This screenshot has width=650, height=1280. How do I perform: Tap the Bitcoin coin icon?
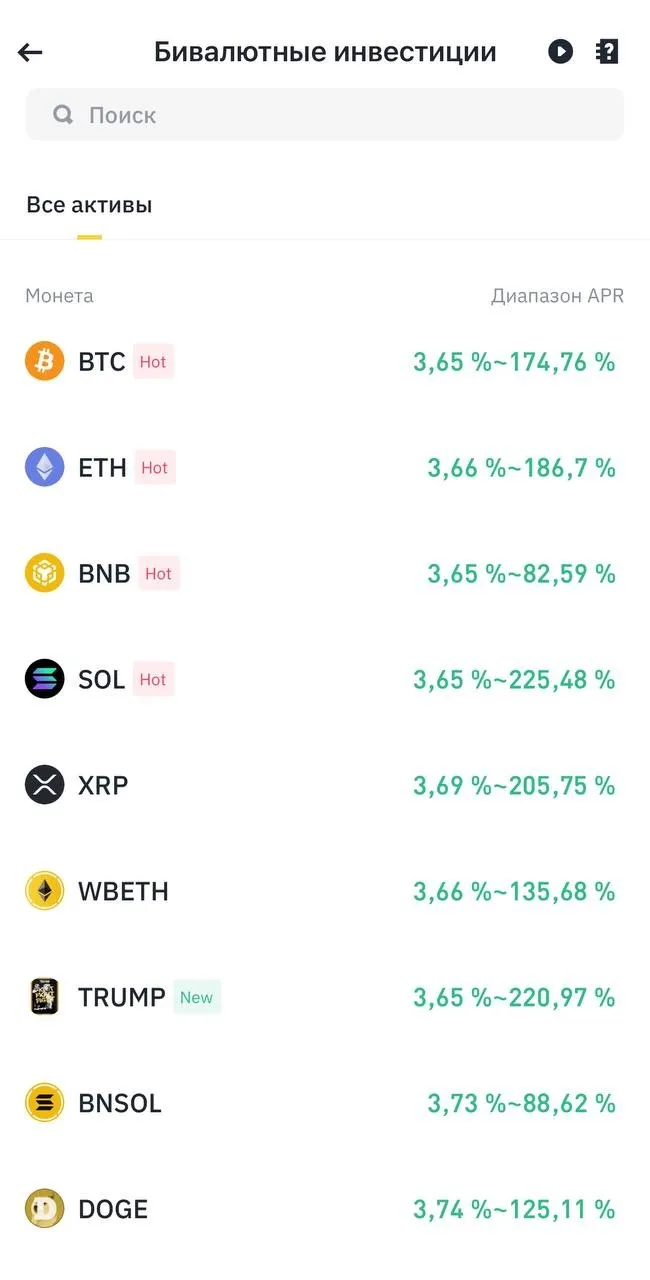[44, 361]
